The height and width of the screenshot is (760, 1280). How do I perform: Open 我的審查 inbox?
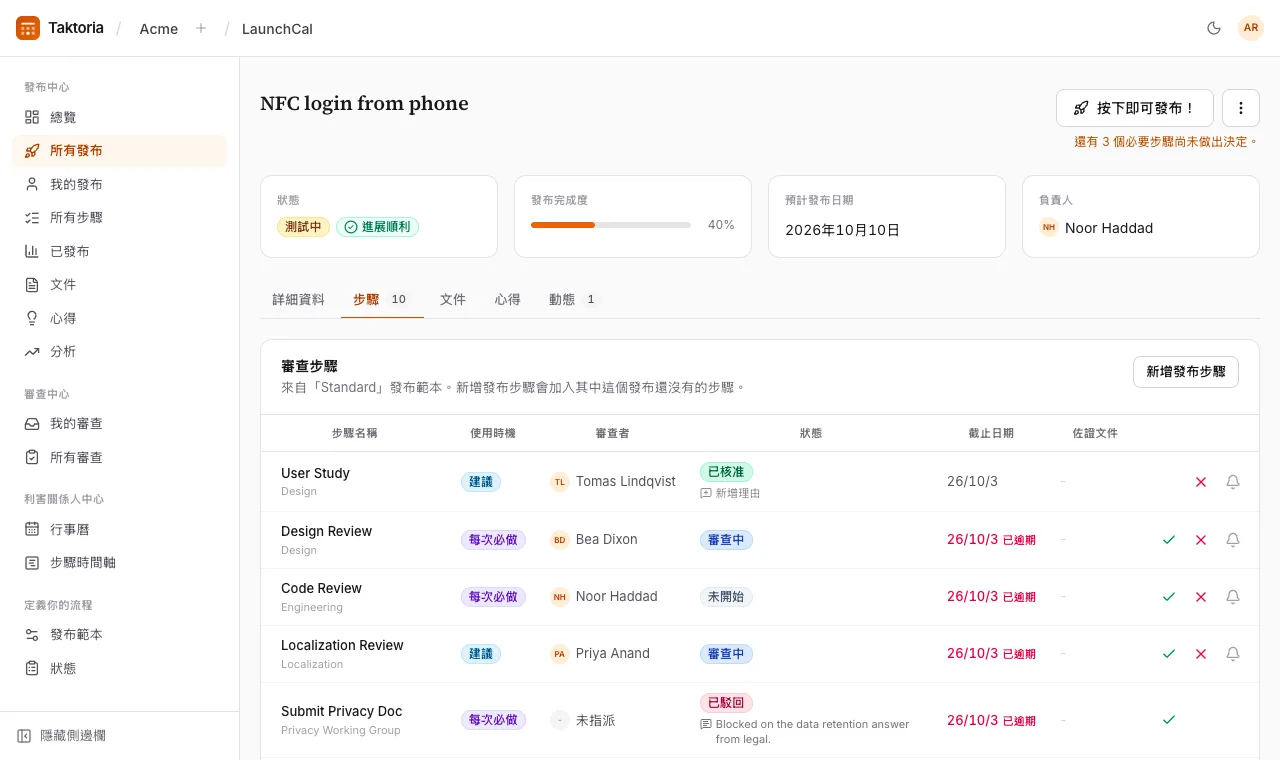click(x=120, y=423)
